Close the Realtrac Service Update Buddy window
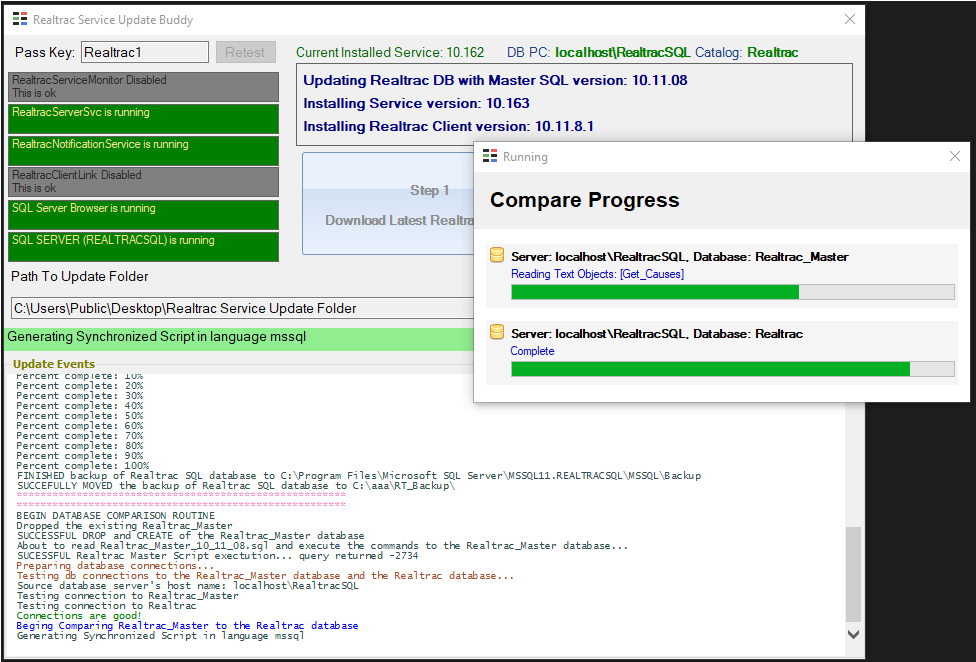Image resolution: width=976 pixels, height=662 pixels. (x=850, y=19)
